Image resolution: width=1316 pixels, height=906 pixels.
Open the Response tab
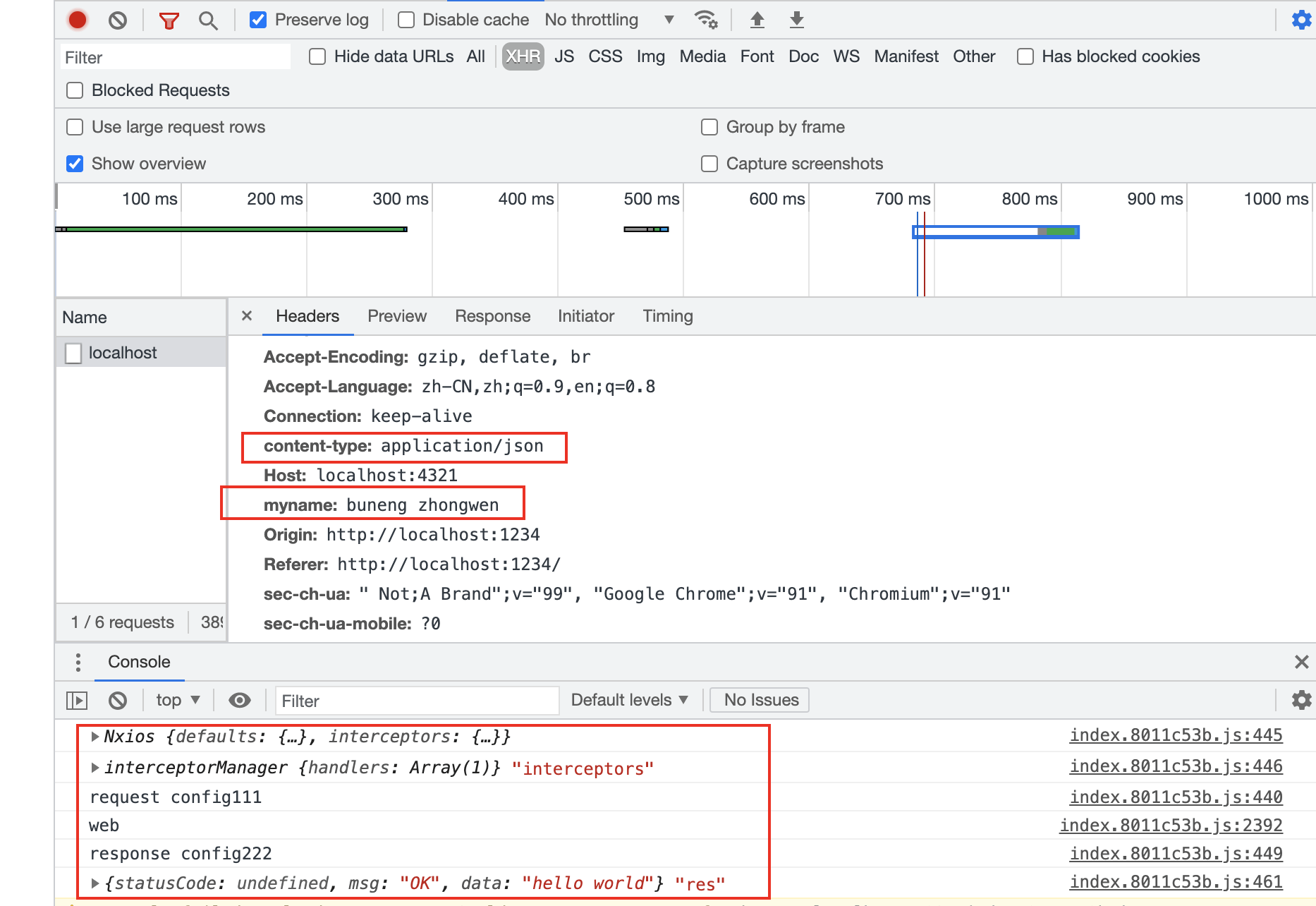click(x=493, y=316)
